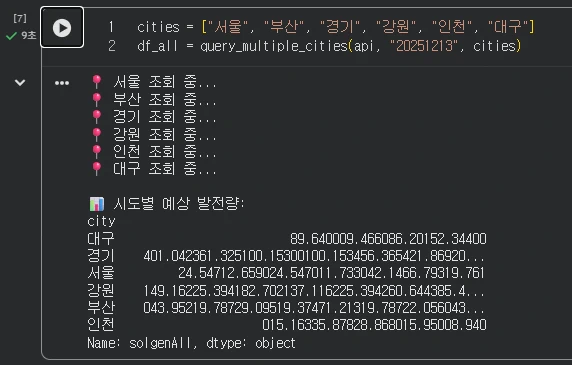Place cursor in code line 1 cities list
572x365 pixels.
pos(336,27)
